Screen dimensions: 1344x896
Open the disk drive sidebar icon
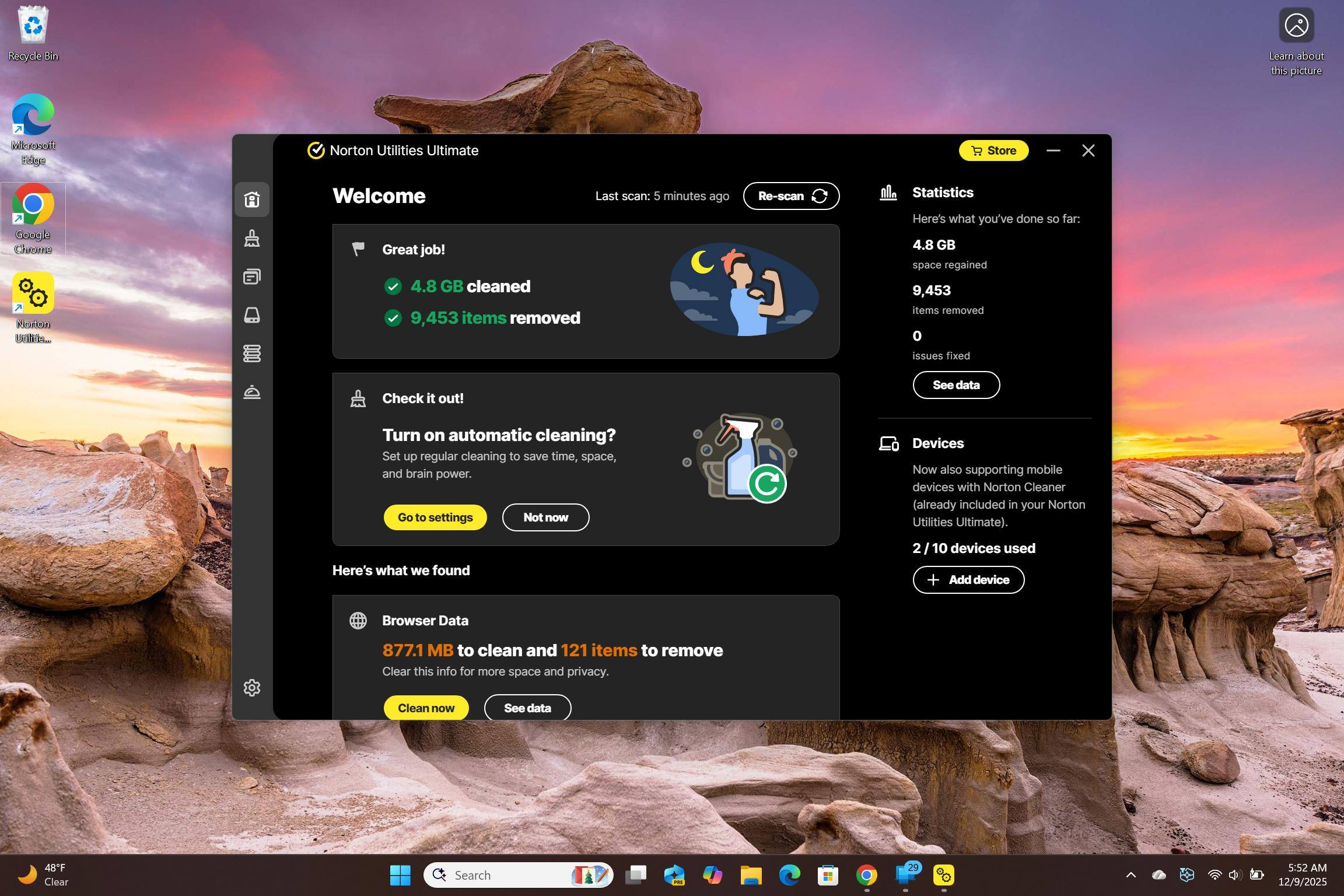click(x=252, y=315)
